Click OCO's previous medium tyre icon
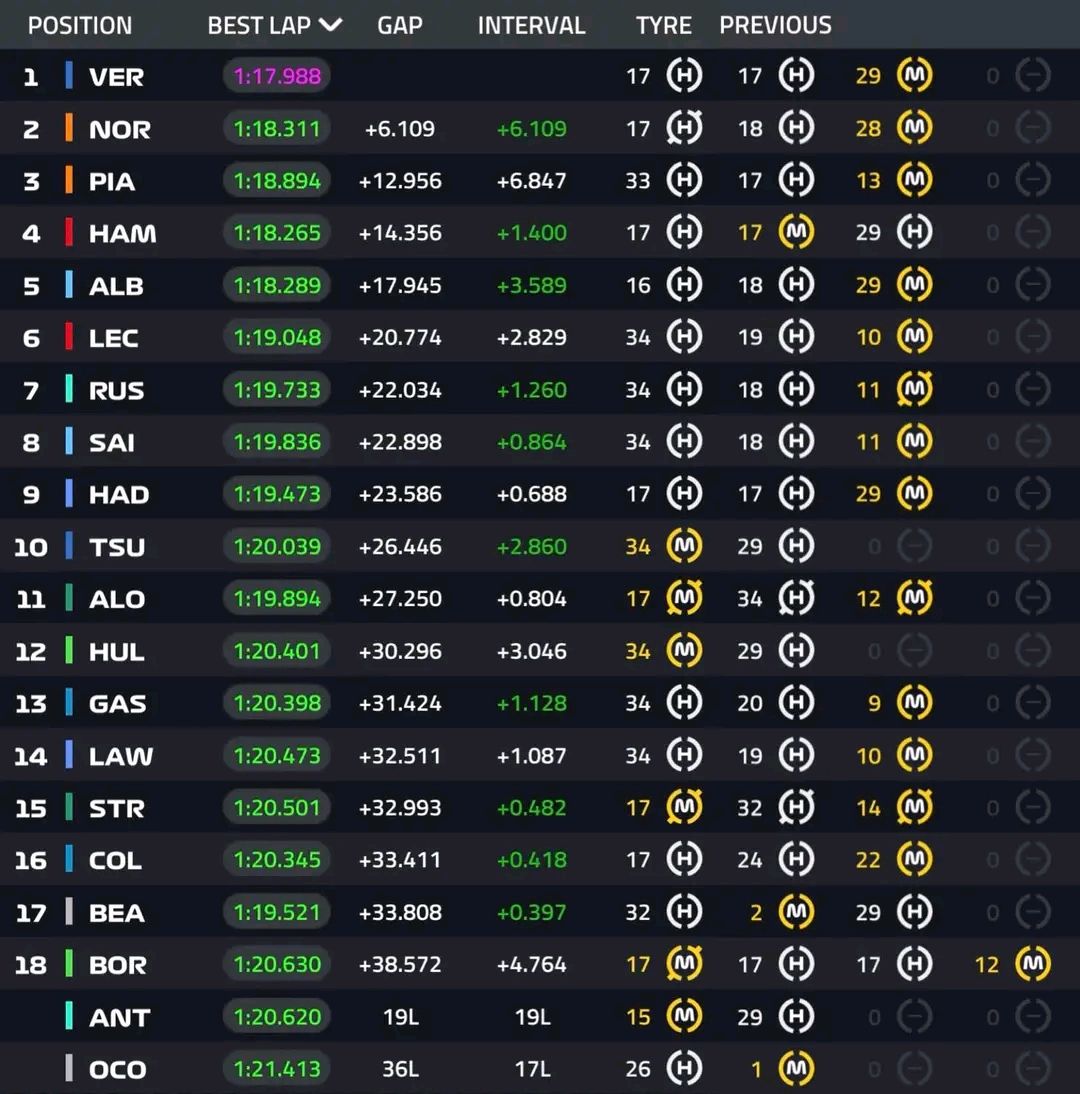 tap(797, 1069)
